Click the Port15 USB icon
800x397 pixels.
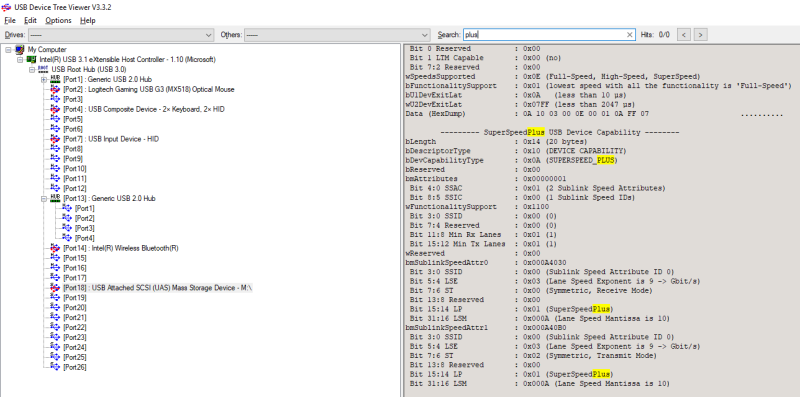click(55, 258)
